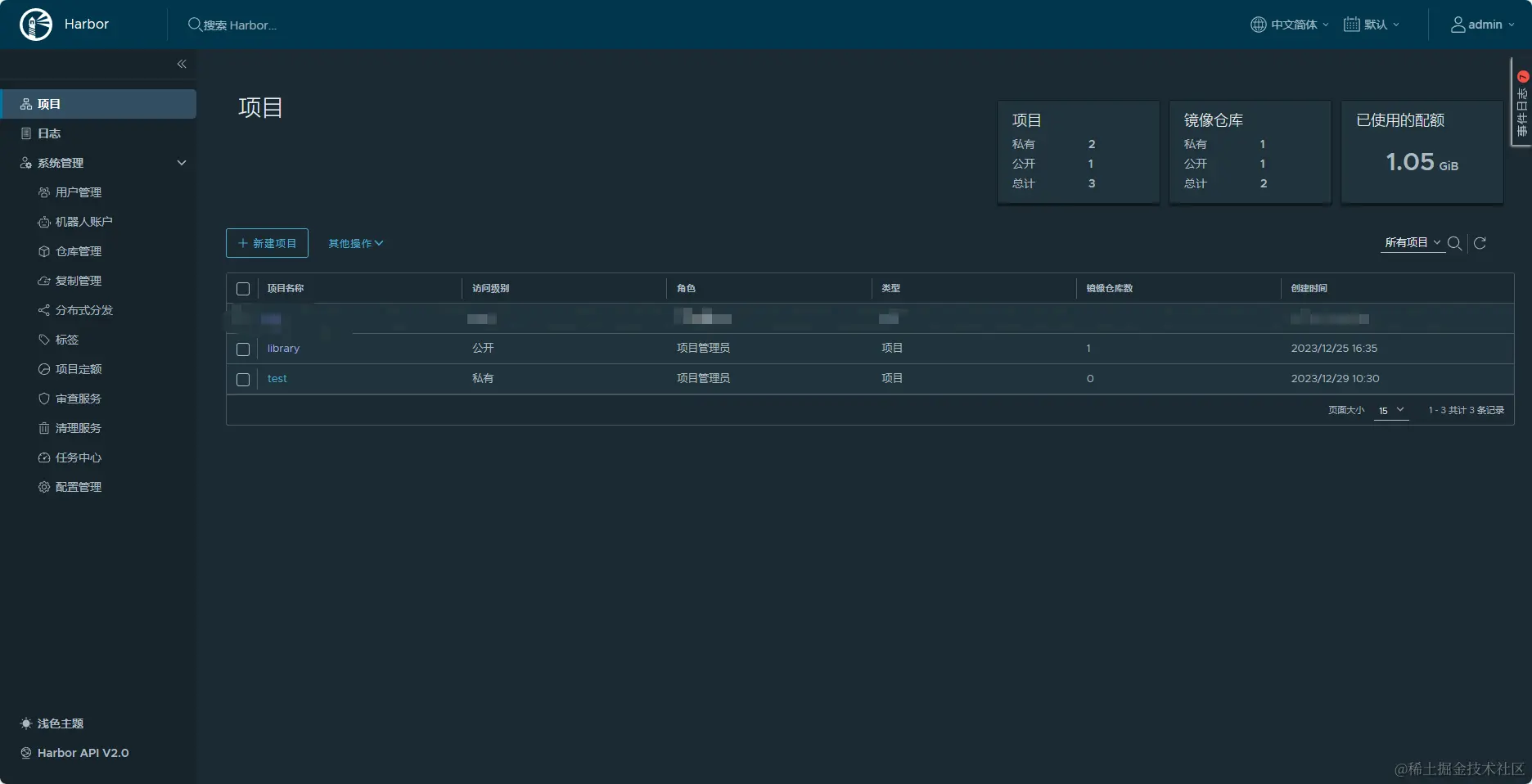Check the test project row checkbox
This screenshot has width=1532, height=784.
tap(243, 380)
